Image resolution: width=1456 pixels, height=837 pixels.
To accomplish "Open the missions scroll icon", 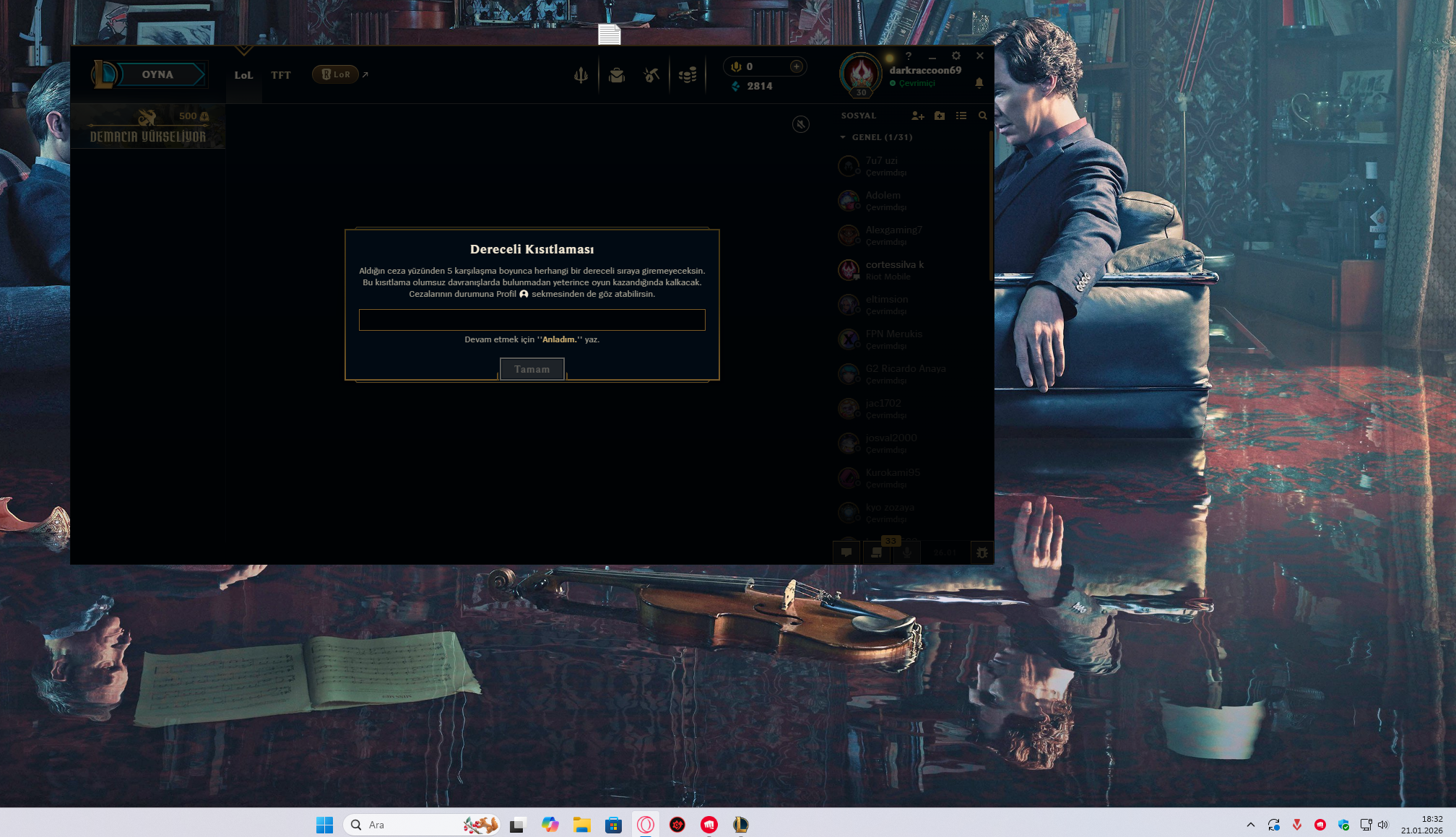I will click(x=877, y=552).
